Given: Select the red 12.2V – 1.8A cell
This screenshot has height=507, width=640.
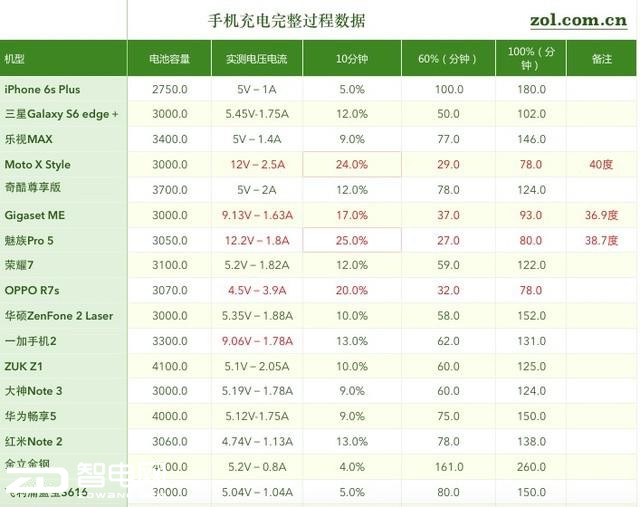Looking at the screenshot, I should [257, 240].
